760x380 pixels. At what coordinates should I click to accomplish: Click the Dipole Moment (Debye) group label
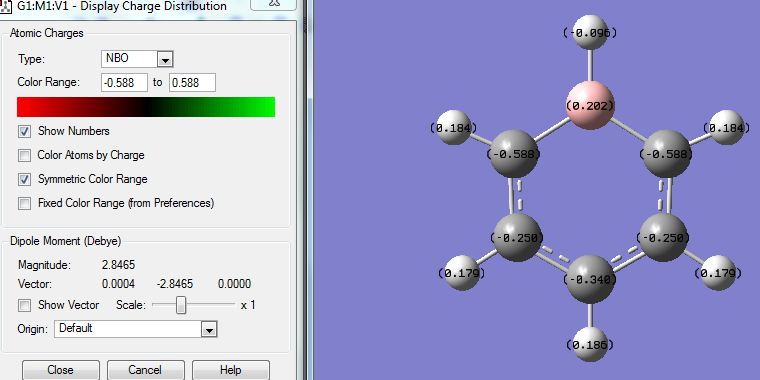65,241
